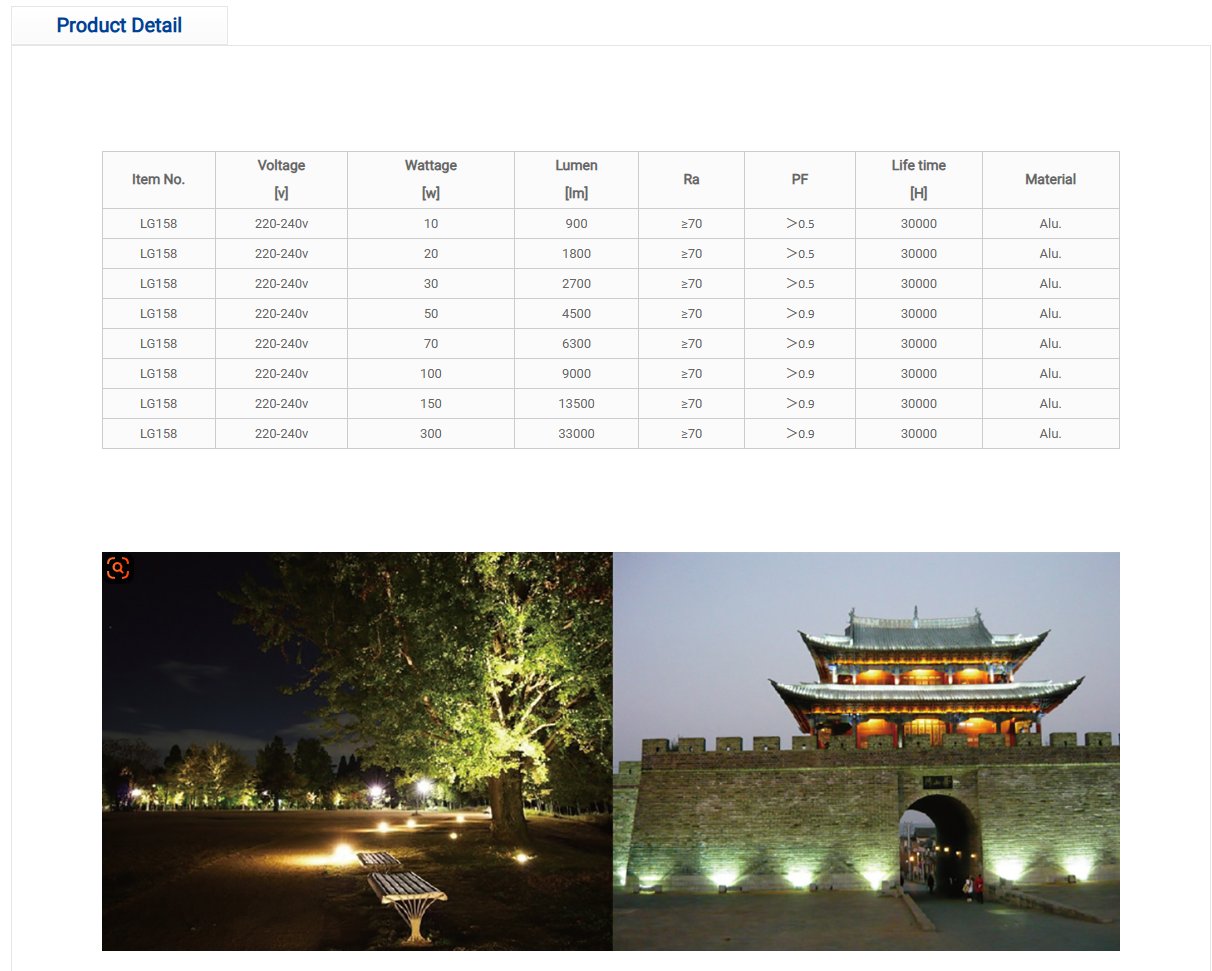This screenshot has width=1212, height=971.
Task: Click the lumen value "33000"
Action: click(x=576, y=434)
